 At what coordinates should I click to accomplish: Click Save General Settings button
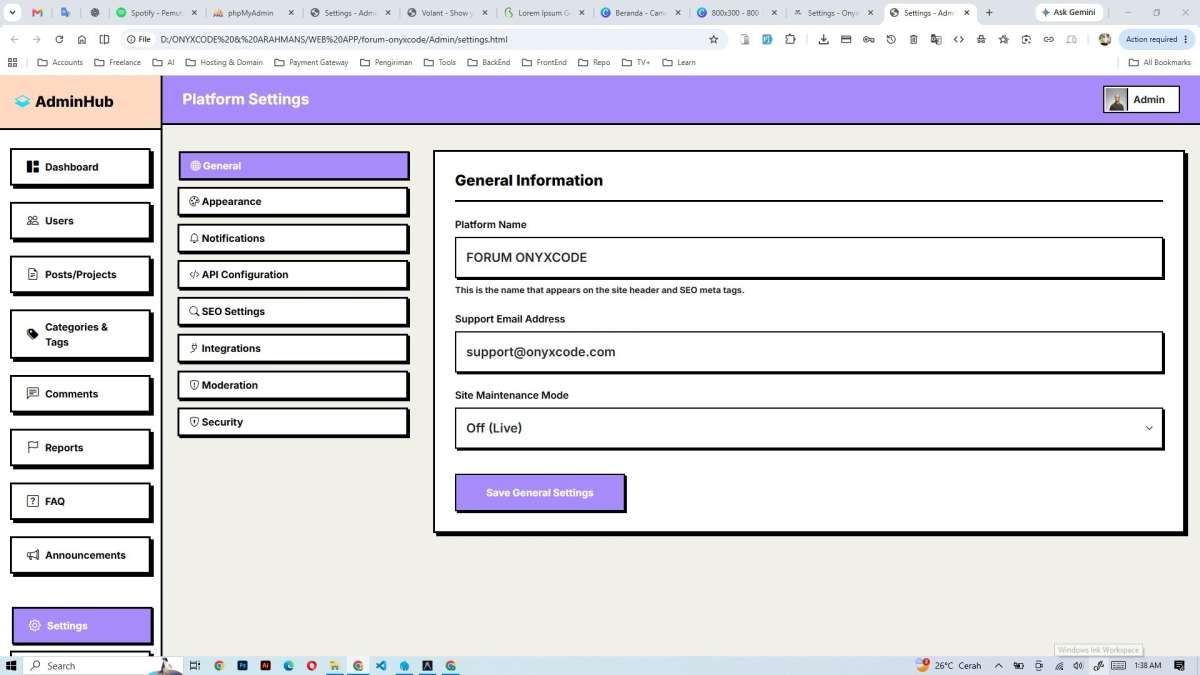coord(540,492)
